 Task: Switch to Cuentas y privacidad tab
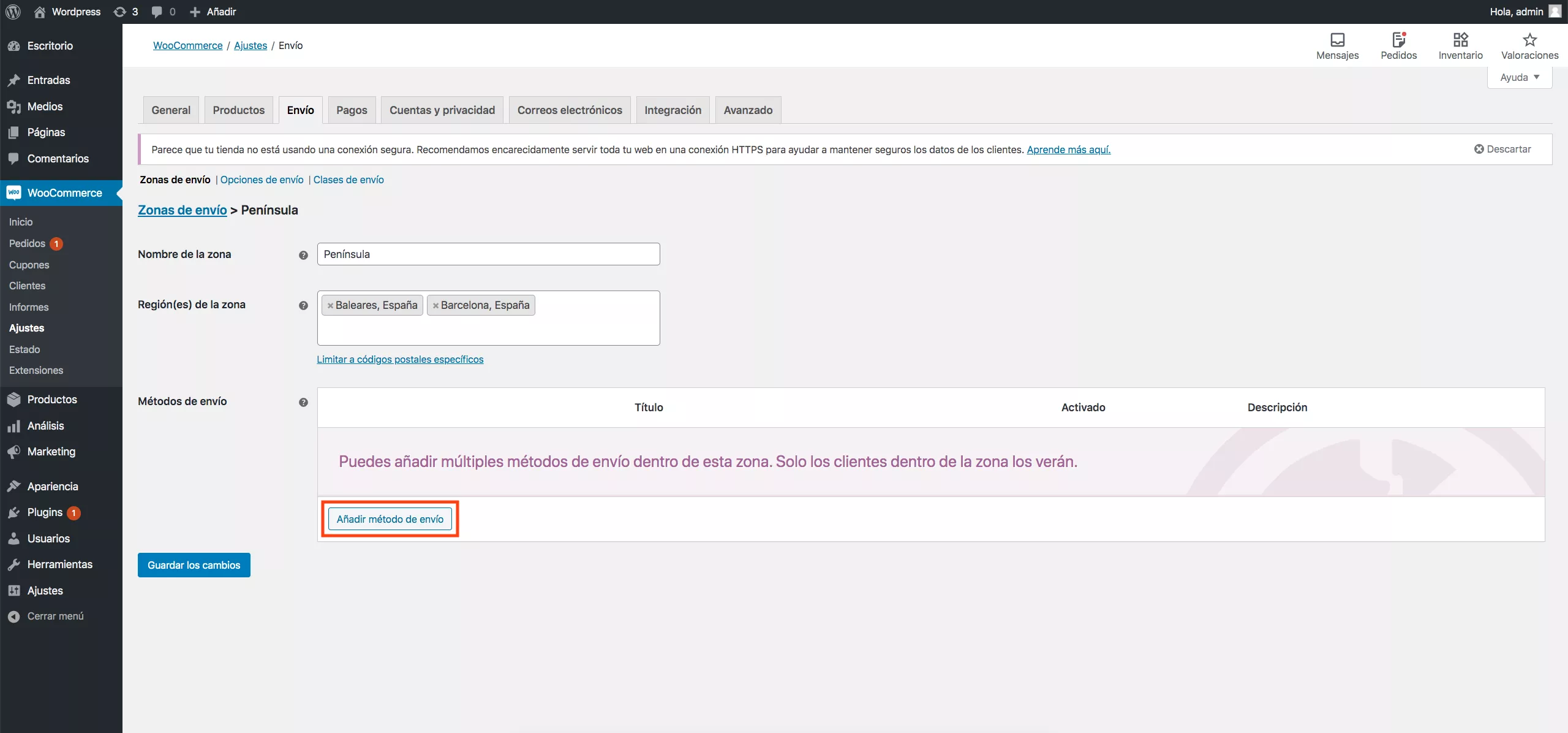[x=442, y=110]
